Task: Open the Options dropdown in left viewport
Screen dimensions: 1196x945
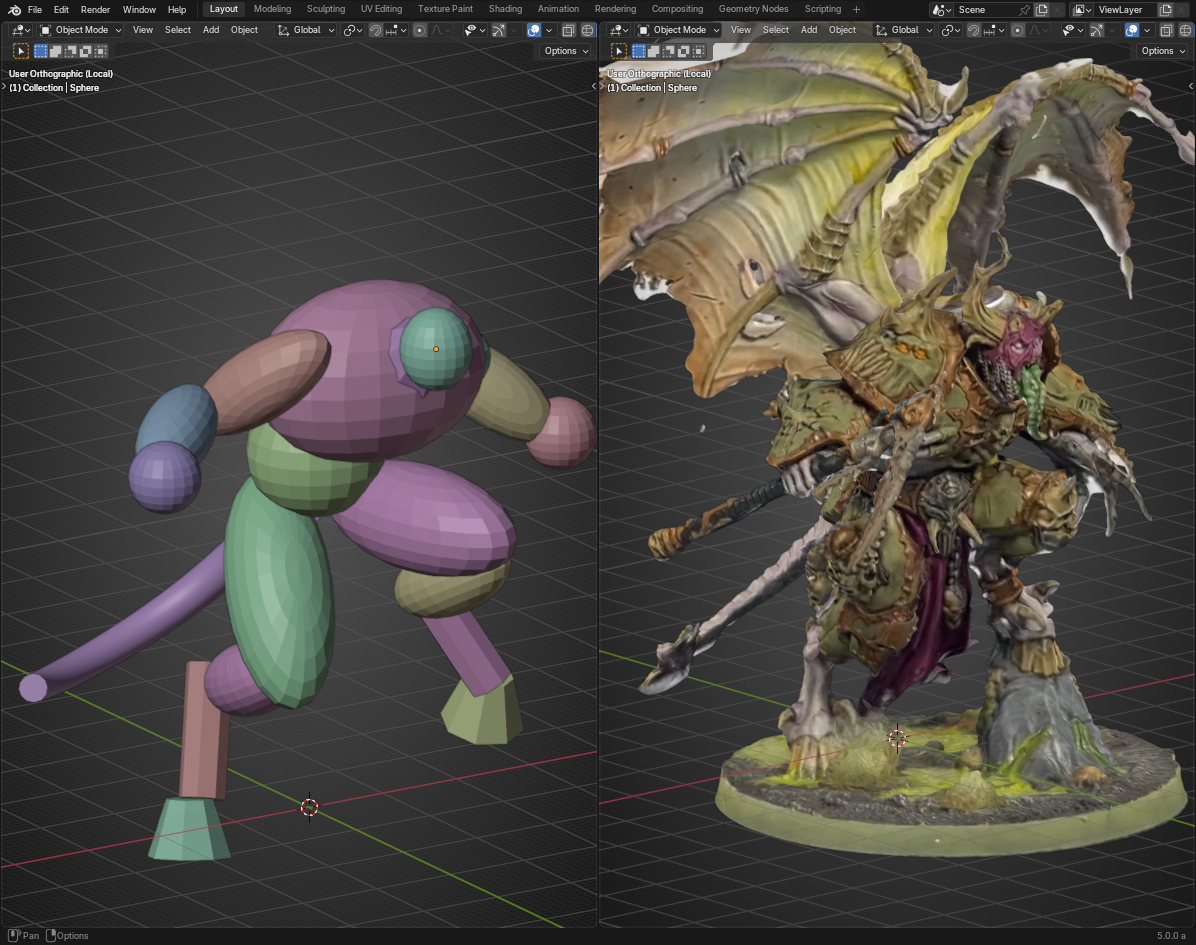Action: 566,51
